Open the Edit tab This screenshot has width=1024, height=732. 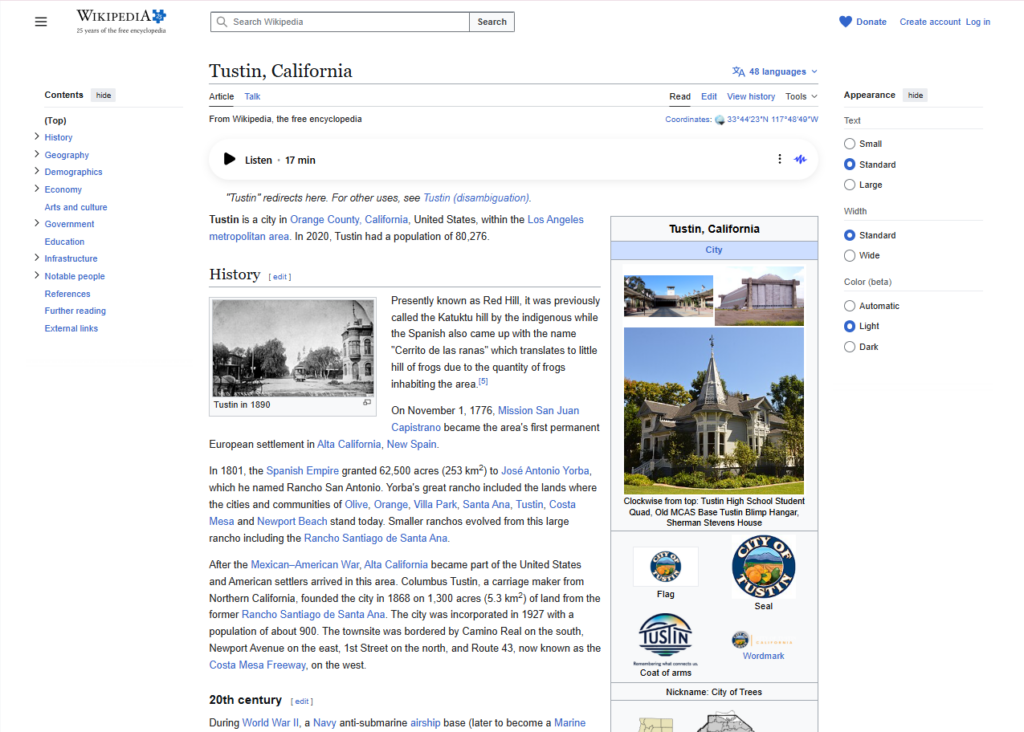(709, 97)
